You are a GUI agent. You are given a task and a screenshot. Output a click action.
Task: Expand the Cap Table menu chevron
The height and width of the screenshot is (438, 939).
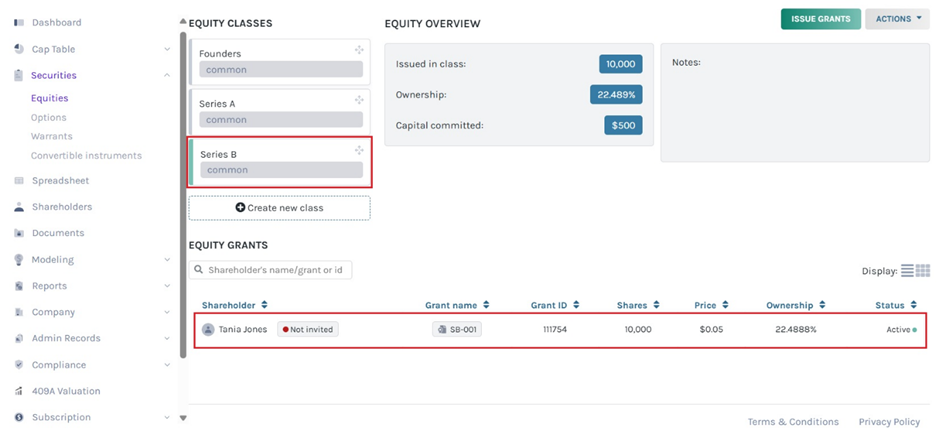[x=167, y=49]
